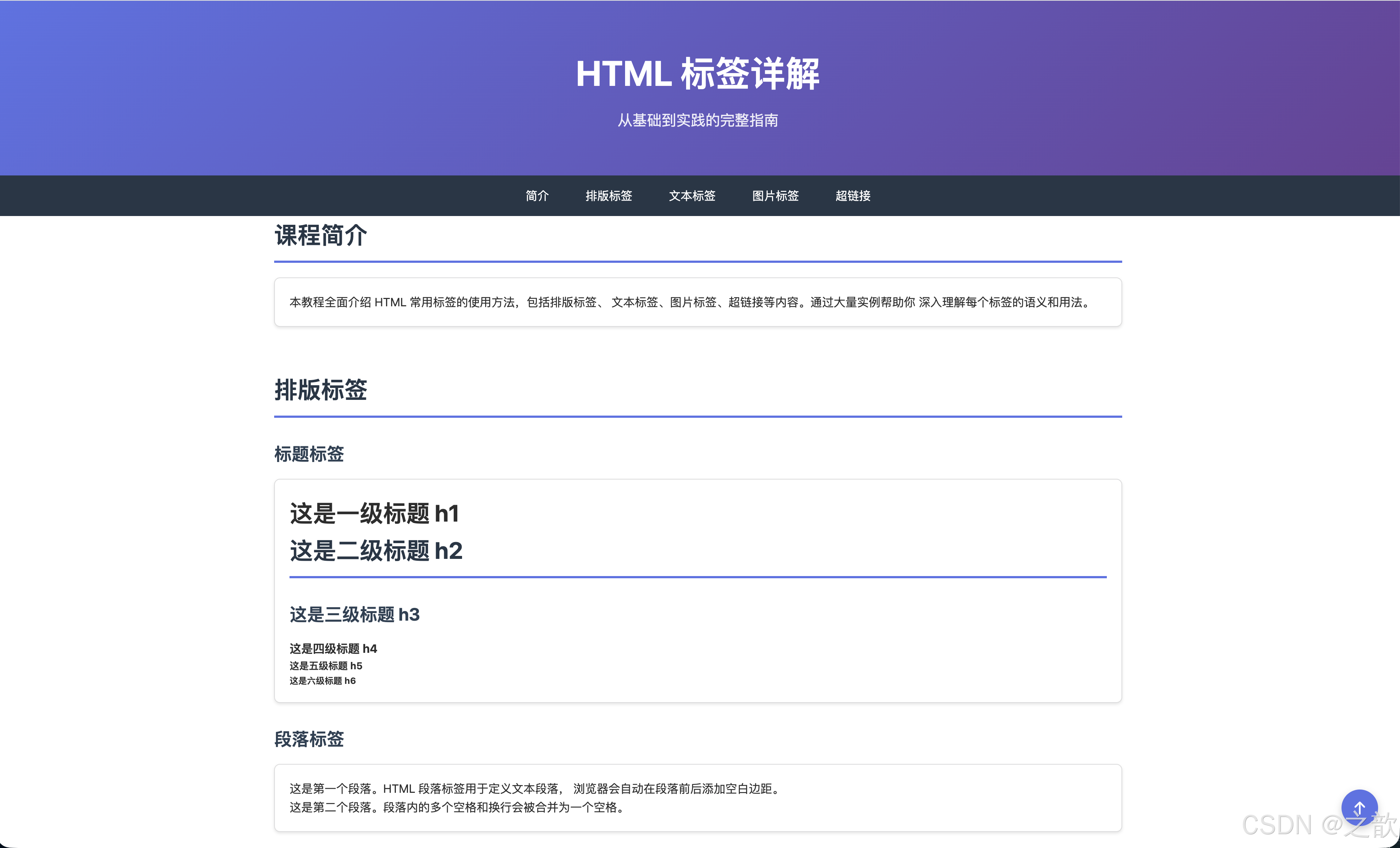Click the 这是六级标题 h6 example text
Screen dimensions: 1400x848
[322, 681]
